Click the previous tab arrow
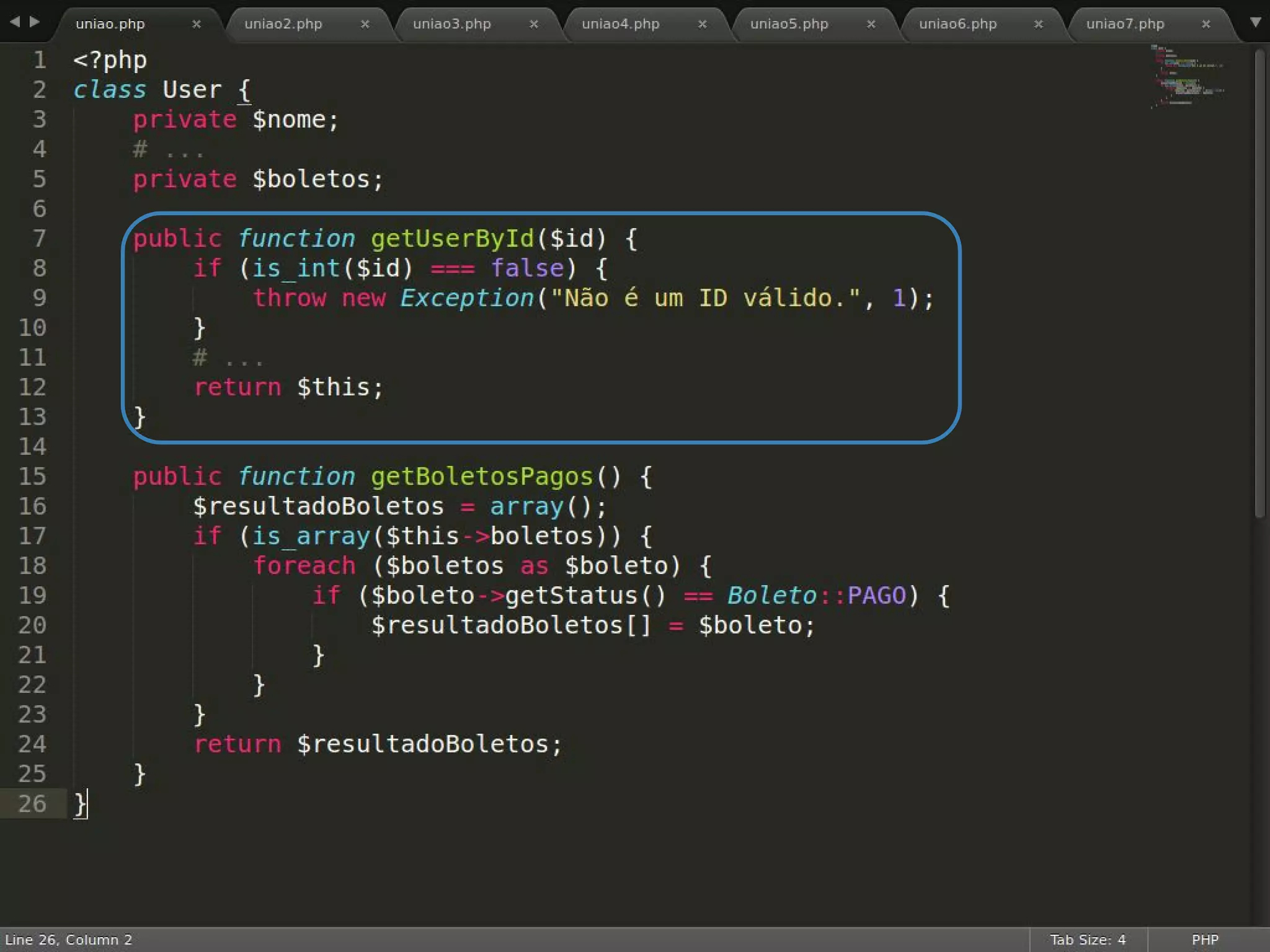The width and height of the screenshot is (1270, 952). coord(15,22)
